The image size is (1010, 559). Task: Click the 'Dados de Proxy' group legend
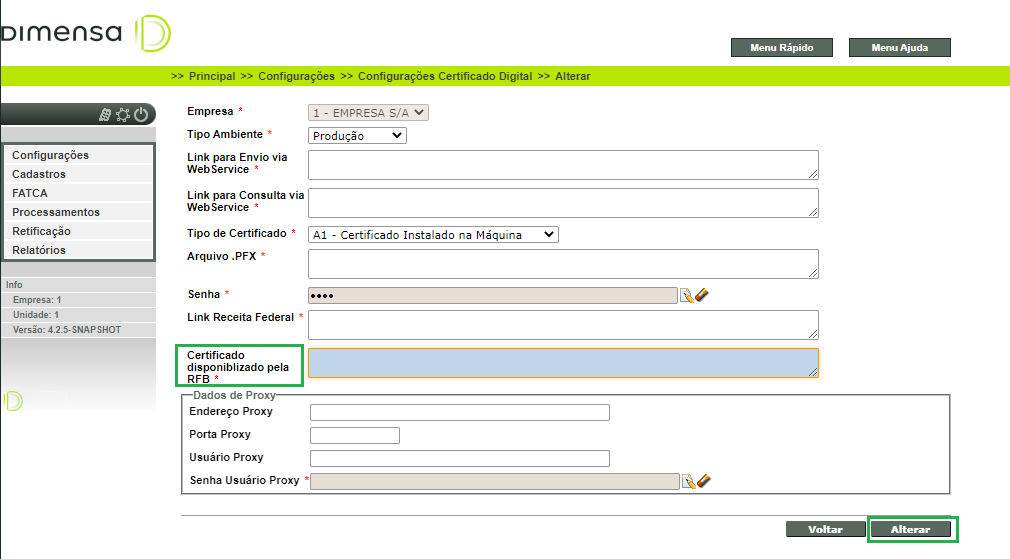pos(234,395)
